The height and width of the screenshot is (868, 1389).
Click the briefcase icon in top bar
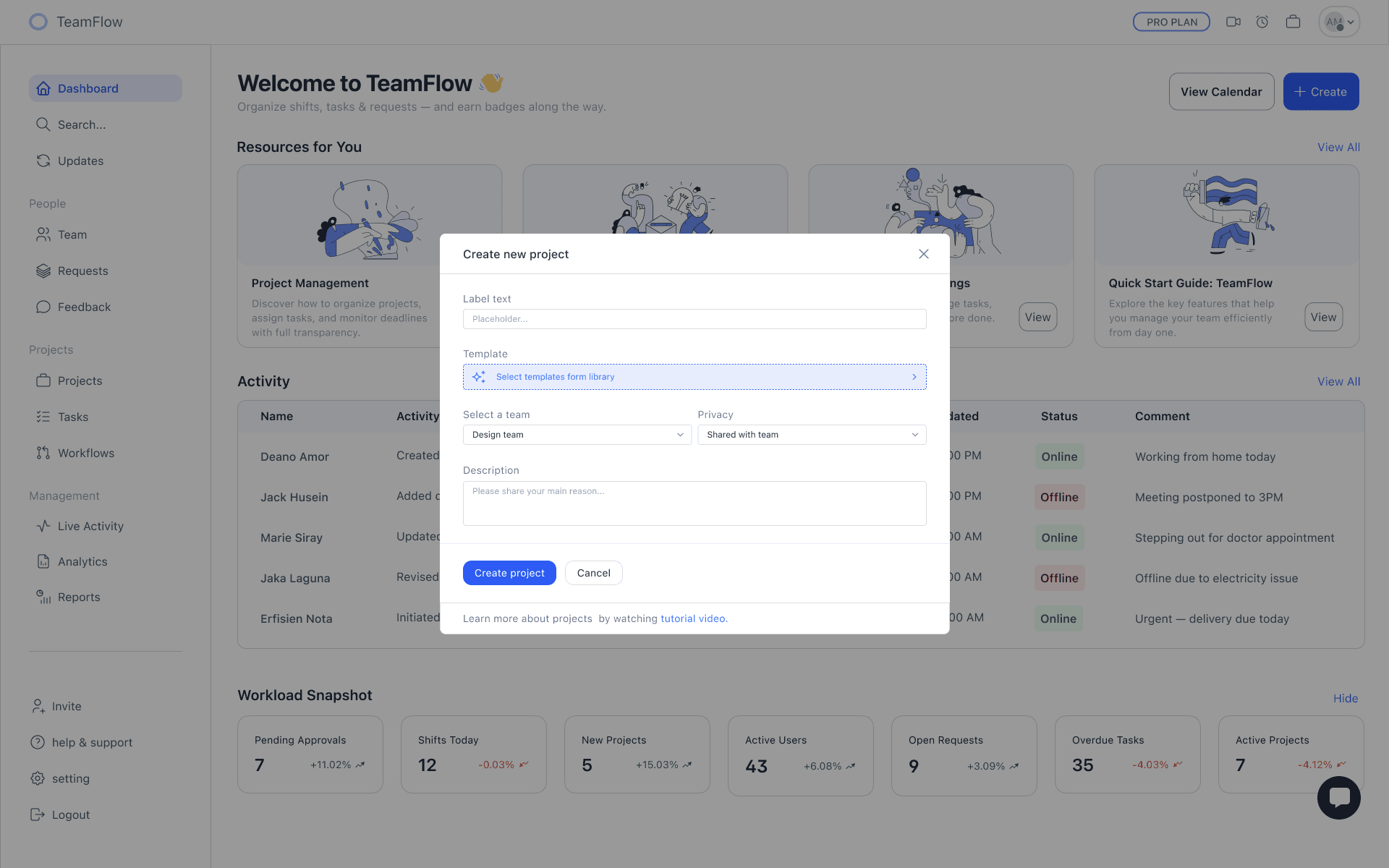tap(1293, 22)
